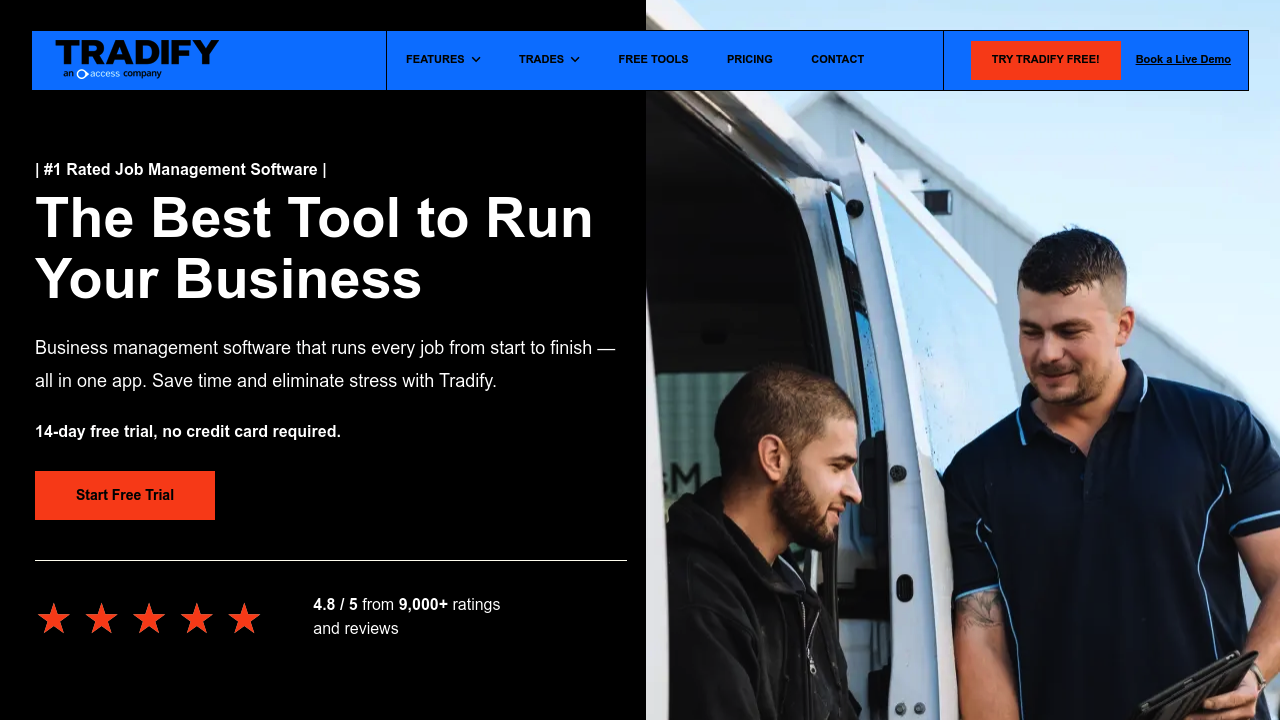This screenshot has height=720, width=1280.
Task: Click the chevron next to Features
Action: pyautogui.click(x=476, y=59)
